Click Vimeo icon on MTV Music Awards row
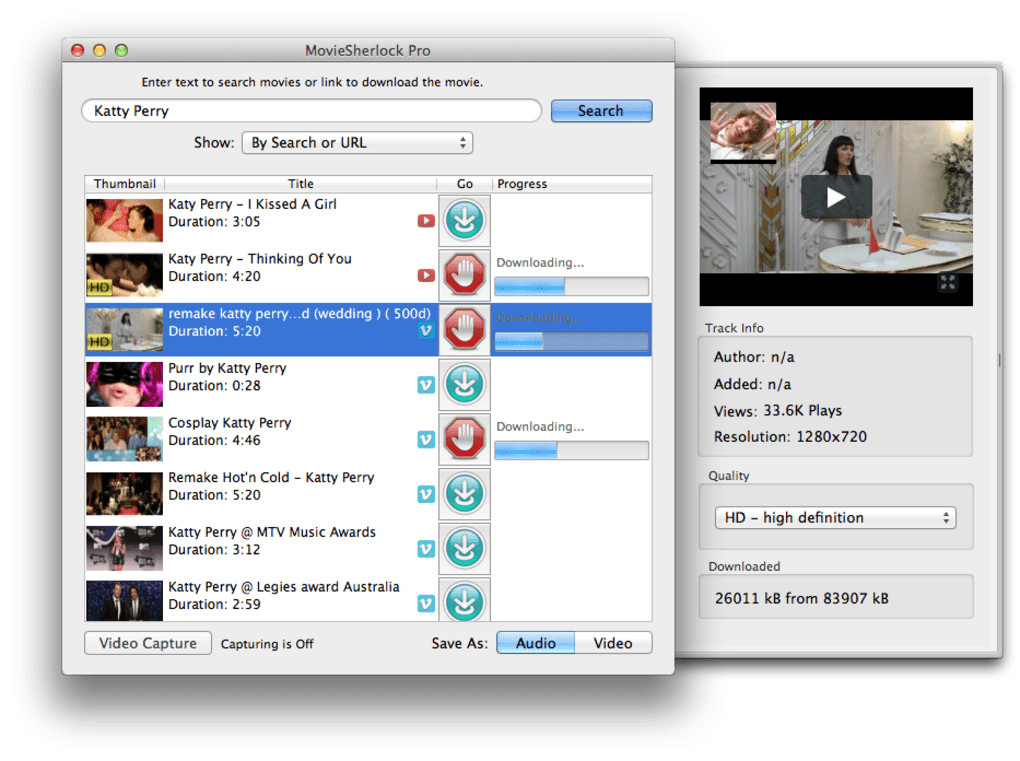1020x761 pixels. [x=426, y=549]
